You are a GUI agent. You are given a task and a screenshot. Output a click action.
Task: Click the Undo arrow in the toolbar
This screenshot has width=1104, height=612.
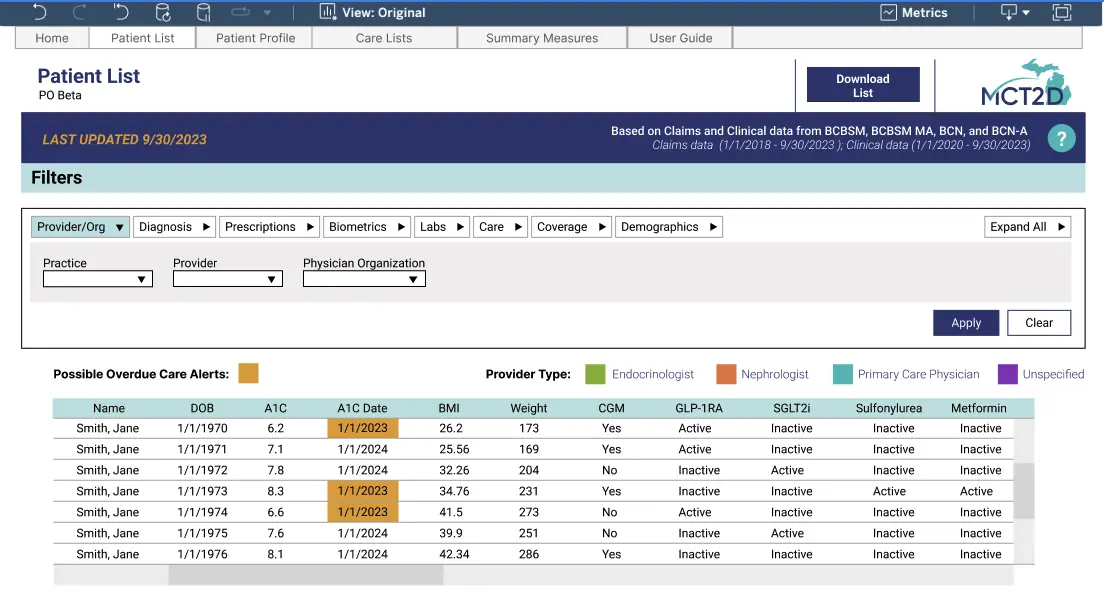pos(38,13)
